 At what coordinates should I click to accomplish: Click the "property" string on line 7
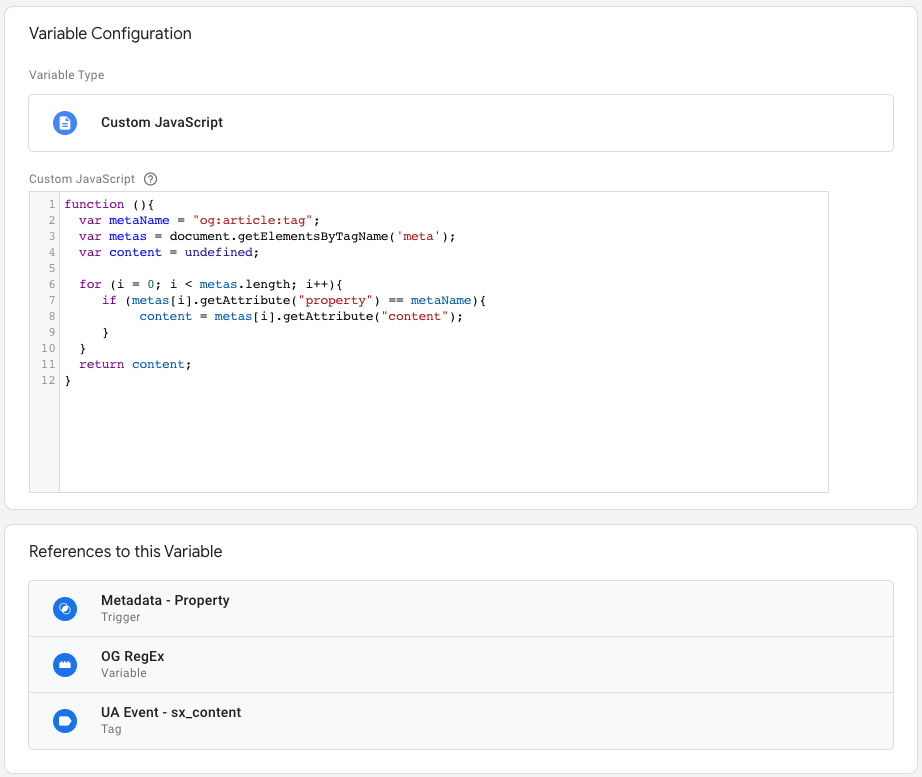(335, 300)
